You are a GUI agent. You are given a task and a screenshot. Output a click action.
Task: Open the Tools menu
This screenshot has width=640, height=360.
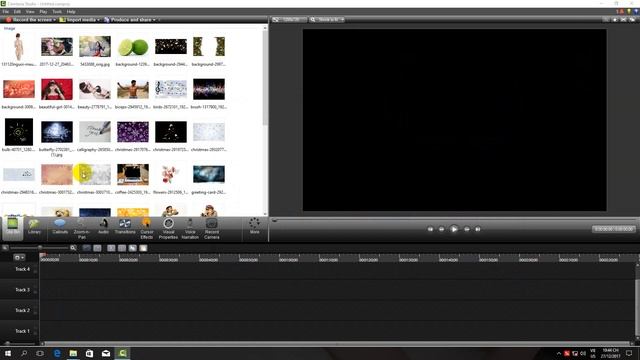pos(57,11)
